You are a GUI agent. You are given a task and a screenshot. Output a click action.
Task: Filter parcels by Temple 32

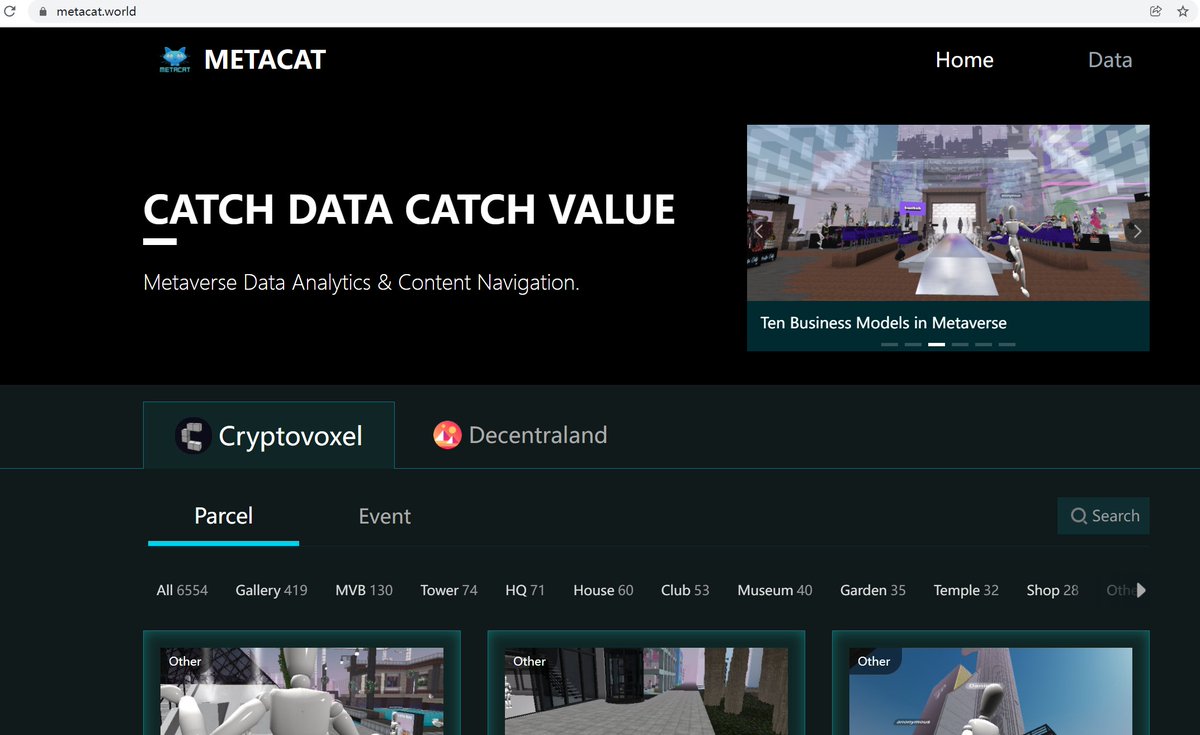(966, 590)
